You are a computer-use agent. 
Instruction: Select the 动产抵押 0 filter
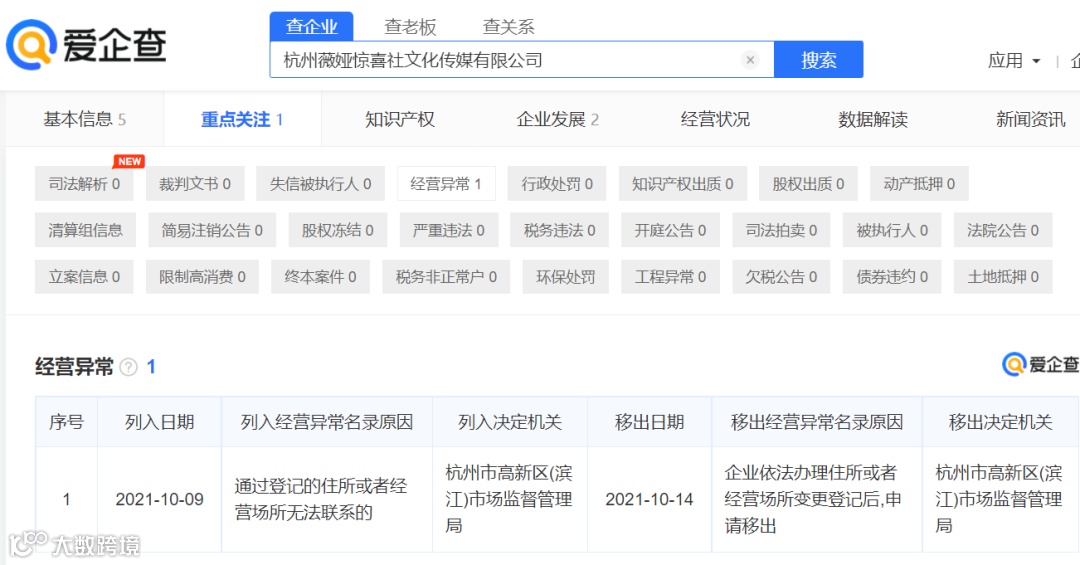919,184
